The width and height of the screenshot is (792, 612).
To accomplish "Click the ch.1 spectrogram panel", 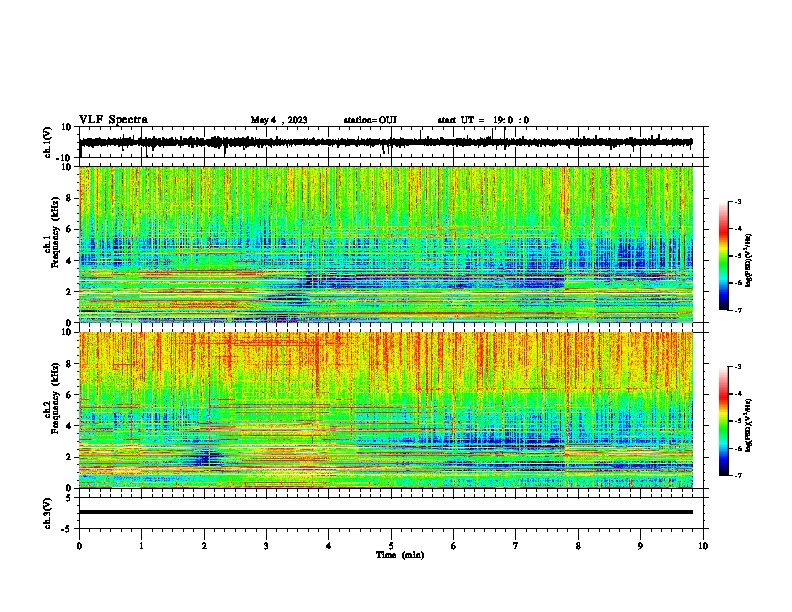I will (386, 244).
